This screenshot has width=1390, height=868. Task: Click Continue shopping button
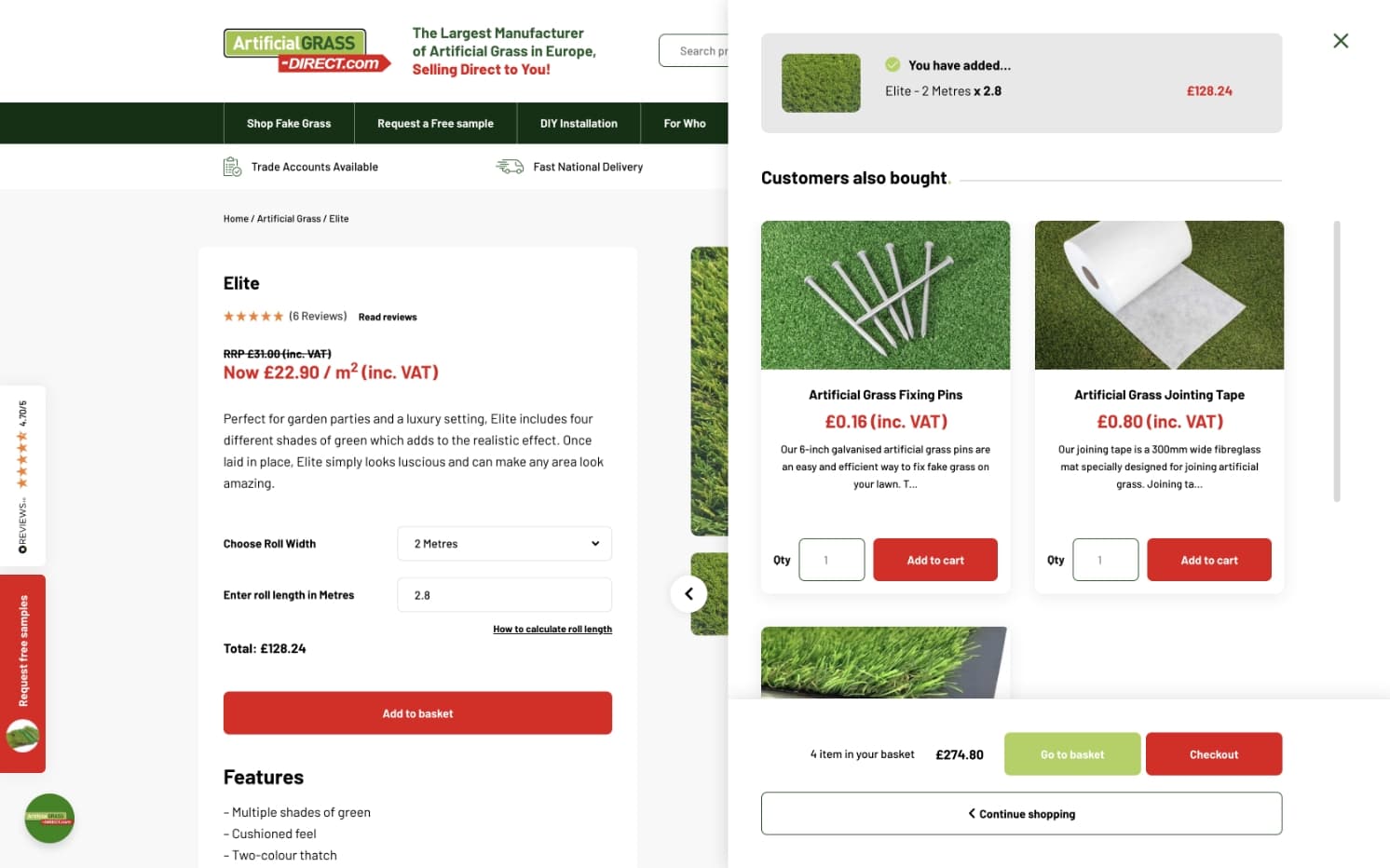coord(1021,814)
